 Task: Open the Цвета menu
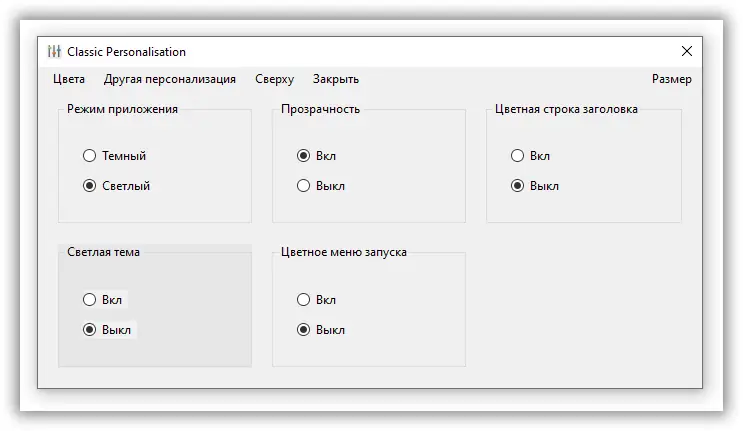[x=69, y=79]
